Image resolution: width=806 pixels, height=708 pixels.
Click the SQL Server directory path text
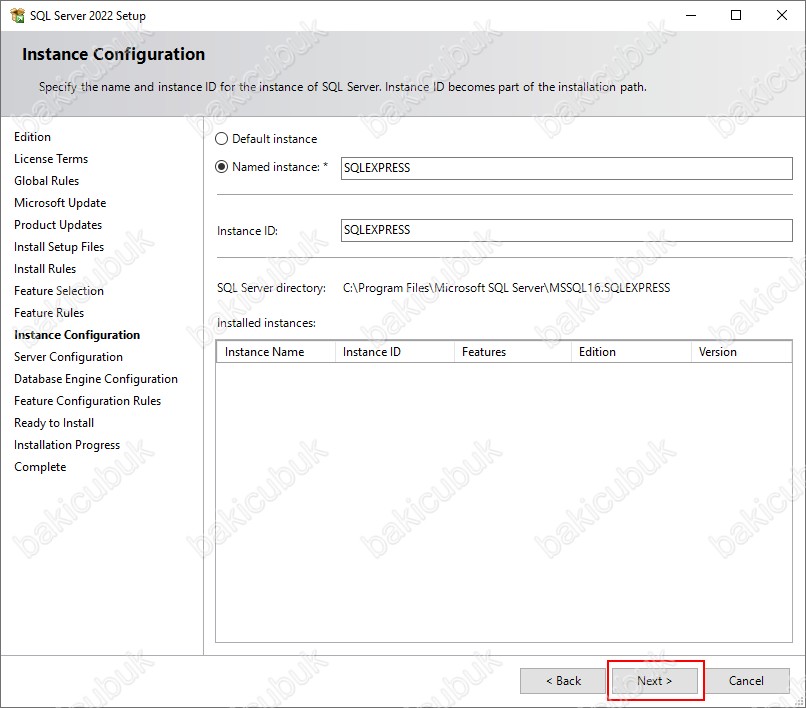(x=506, y=288)
